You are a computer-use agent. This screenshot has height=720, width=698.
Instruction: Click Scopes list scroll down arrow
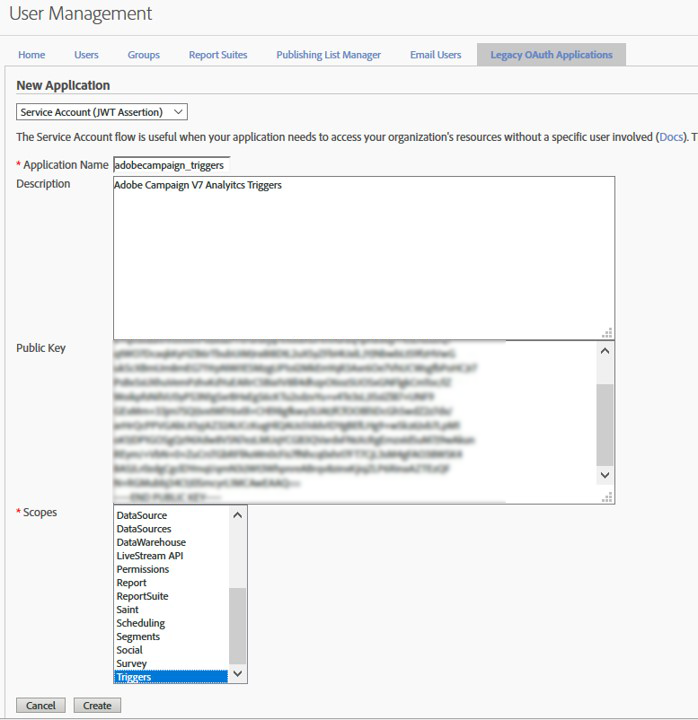pos(237,674)
